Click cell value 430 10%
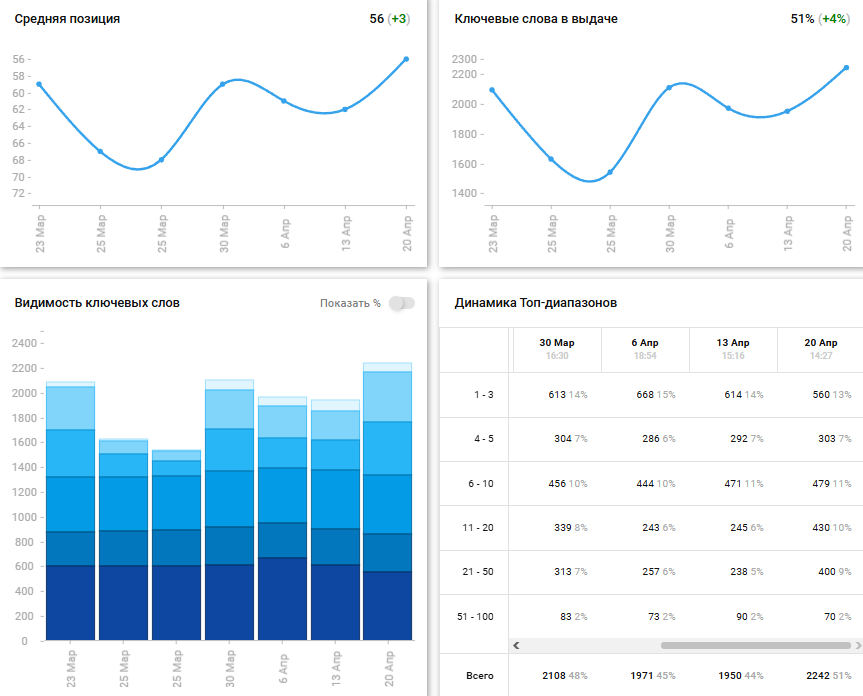863x696 pixels. click(x=832, y=528)
